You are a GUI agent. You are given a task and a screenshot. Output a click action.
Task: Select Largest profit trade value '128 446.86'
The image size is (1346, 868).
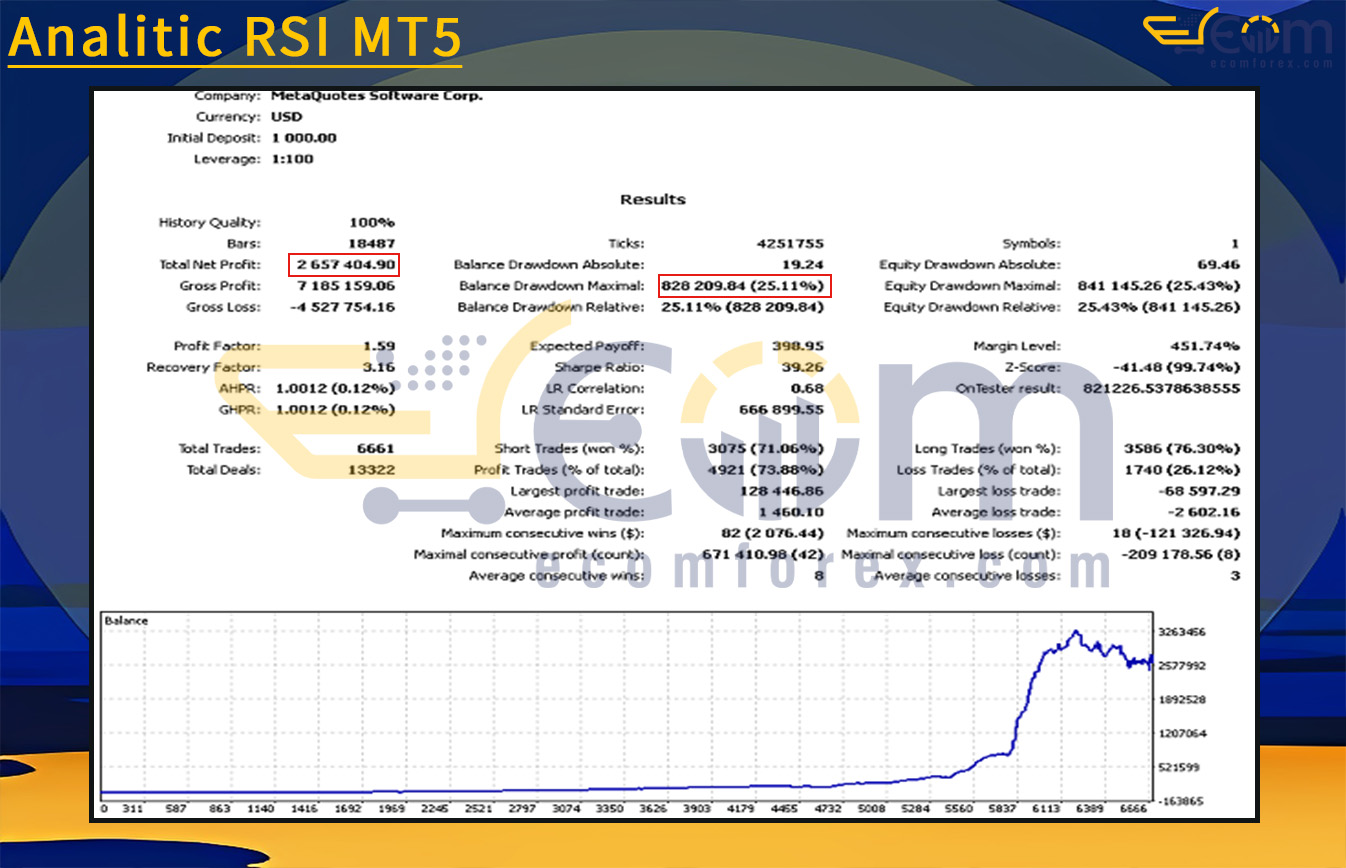click(783, 491)
